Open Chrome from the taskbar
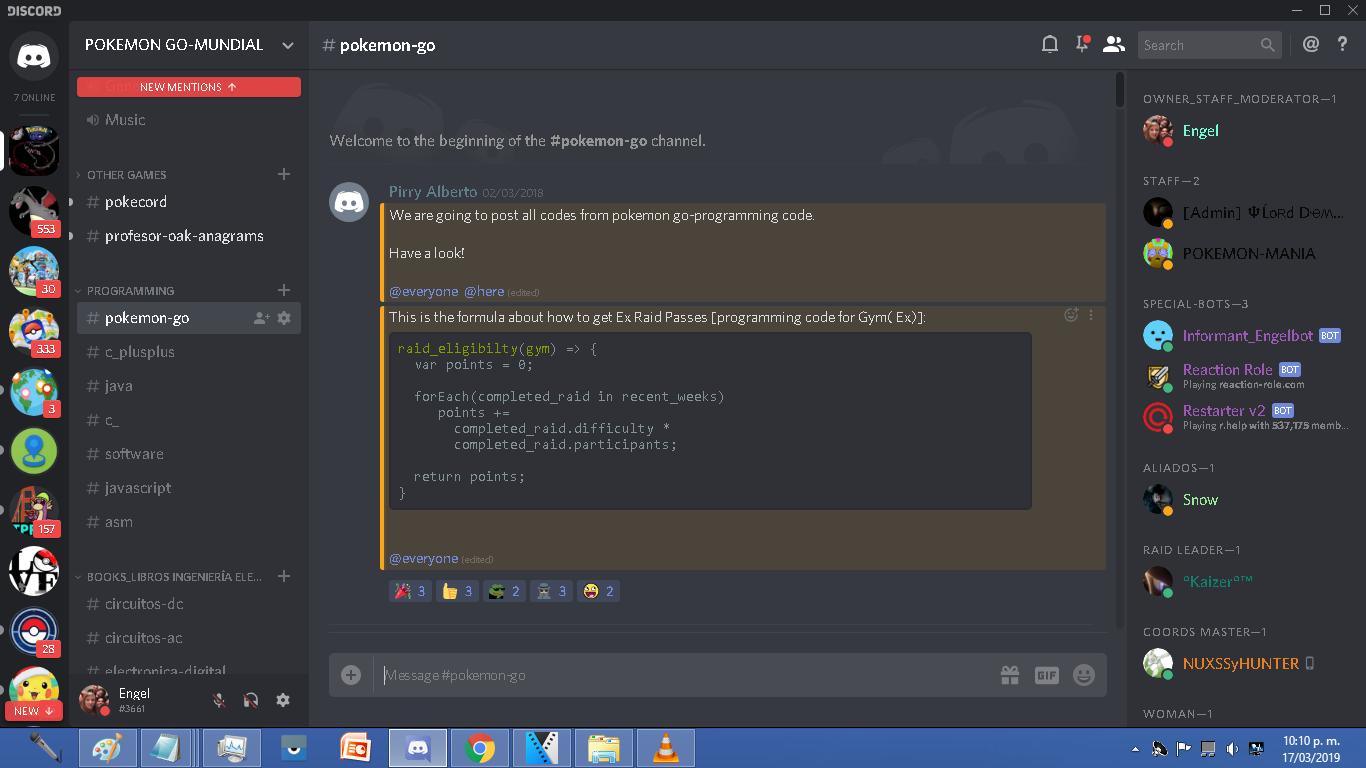1366x768 pixels. (480, 748)
